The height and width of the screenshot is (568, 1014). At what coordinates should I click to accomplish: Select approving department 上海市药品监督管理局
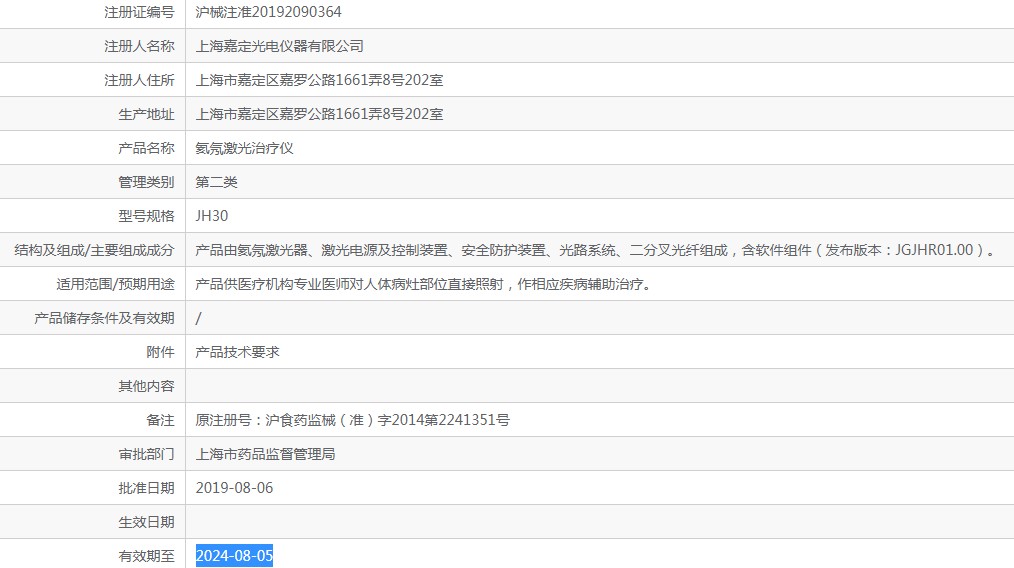[265, 454]
